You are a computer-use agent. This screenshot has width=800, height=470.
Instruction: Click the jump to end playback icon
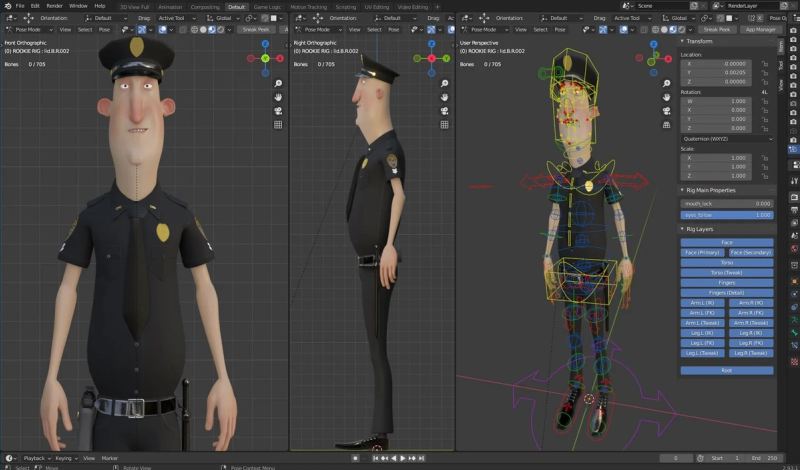click(x=421, y=458)
